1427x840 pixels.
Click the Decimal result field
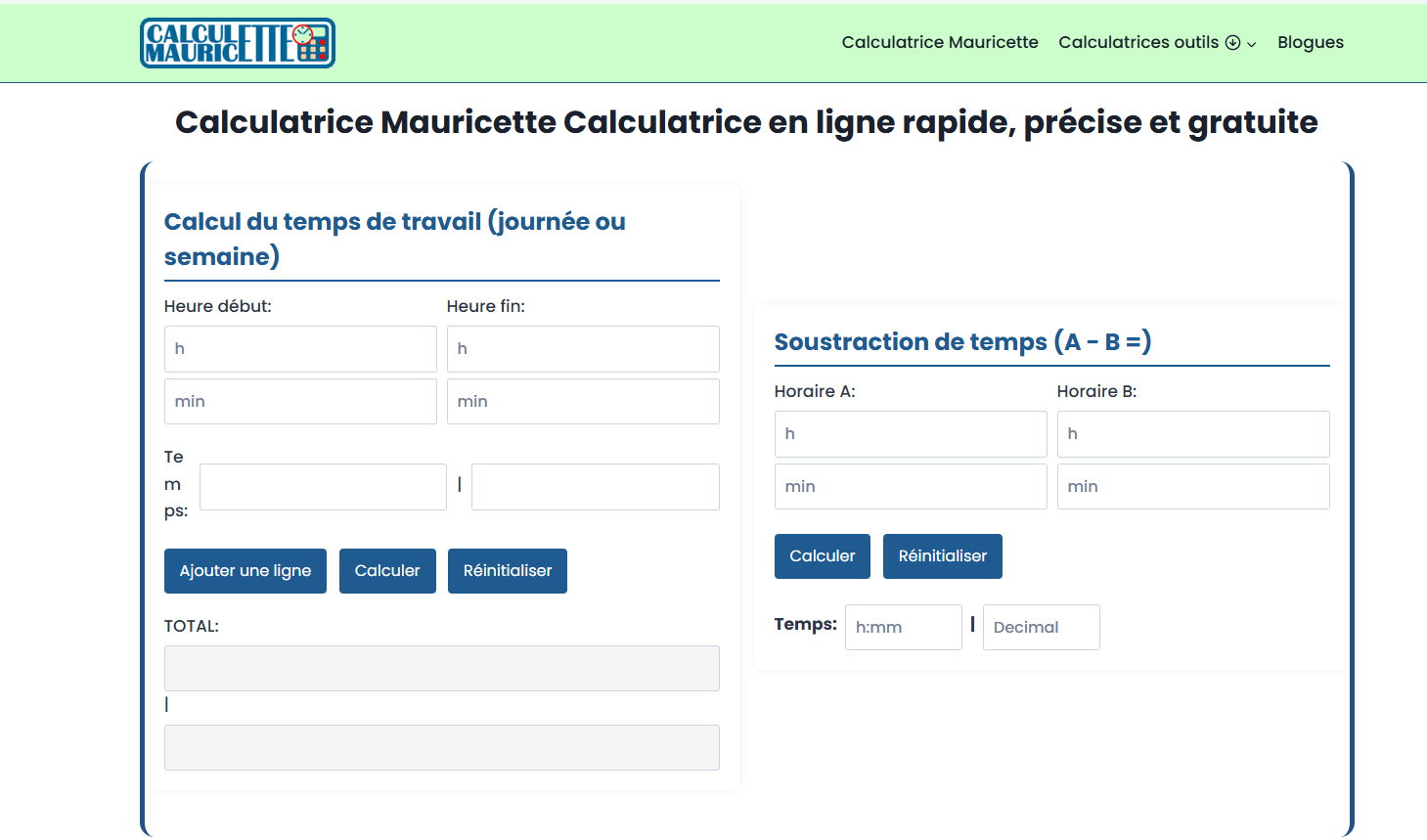pyautogui.click(x=1041, y=628)
